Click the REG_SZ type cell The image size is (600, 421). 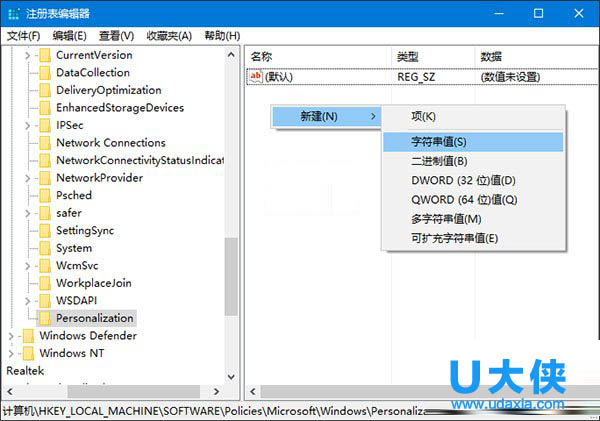point(416,77)
